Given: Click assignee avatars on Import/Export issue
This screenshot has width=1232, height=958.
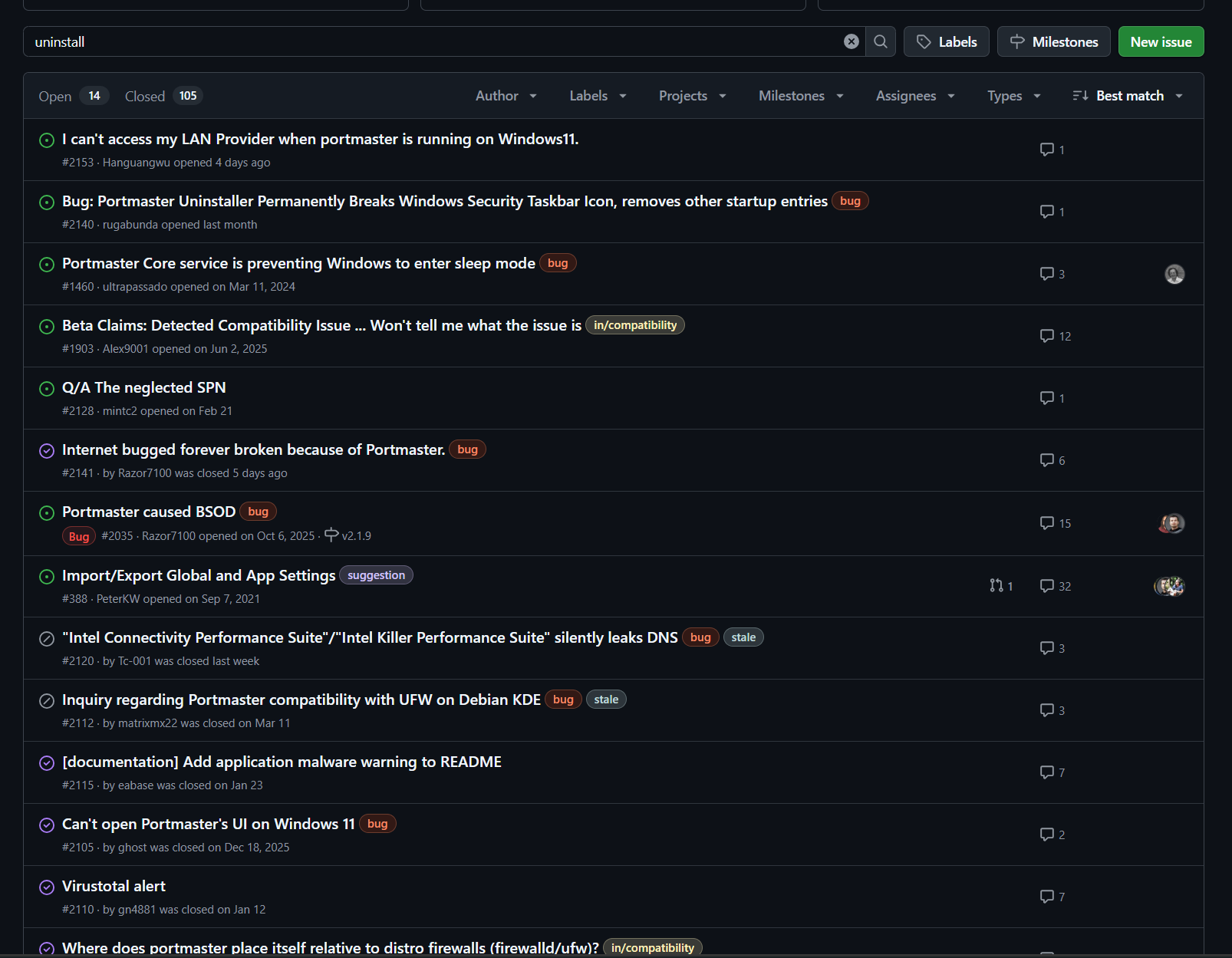Looking at the screenshot, I should [1170, 586].
